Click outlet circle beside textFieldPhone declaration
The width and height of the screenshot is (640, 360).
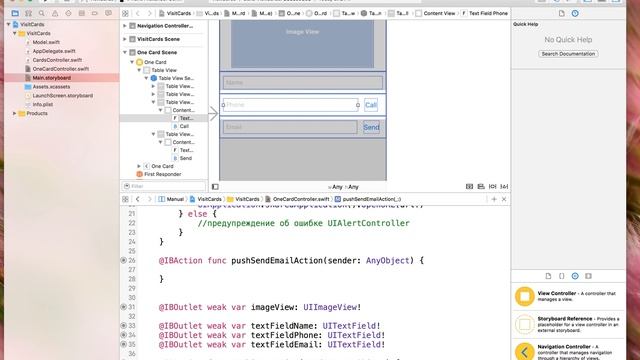pos(123,335)
